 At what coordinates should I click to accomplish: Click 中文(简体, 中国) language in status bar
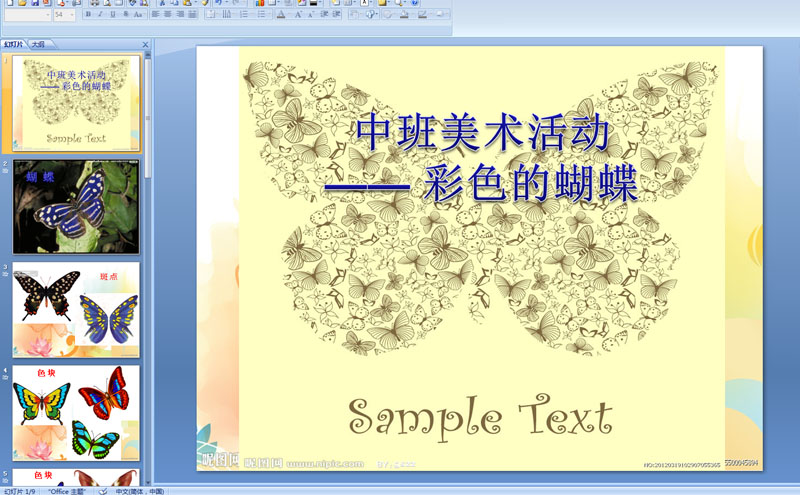pyautogui.click(x=139, y=491)
